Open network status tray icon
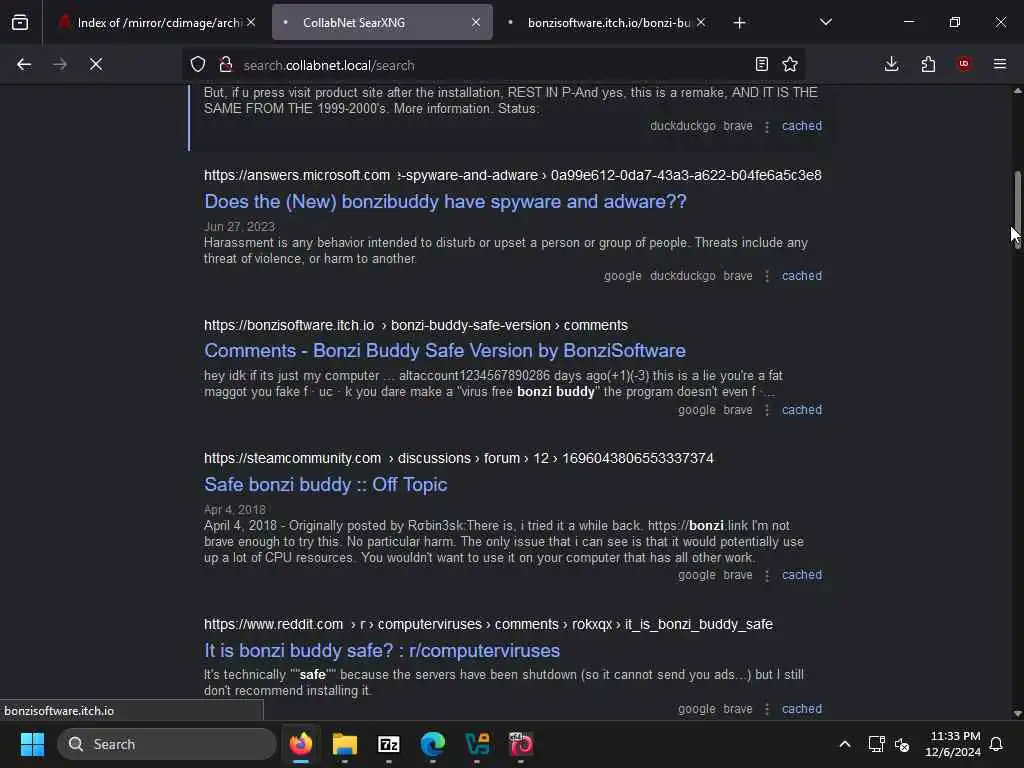 pos(876,744)
